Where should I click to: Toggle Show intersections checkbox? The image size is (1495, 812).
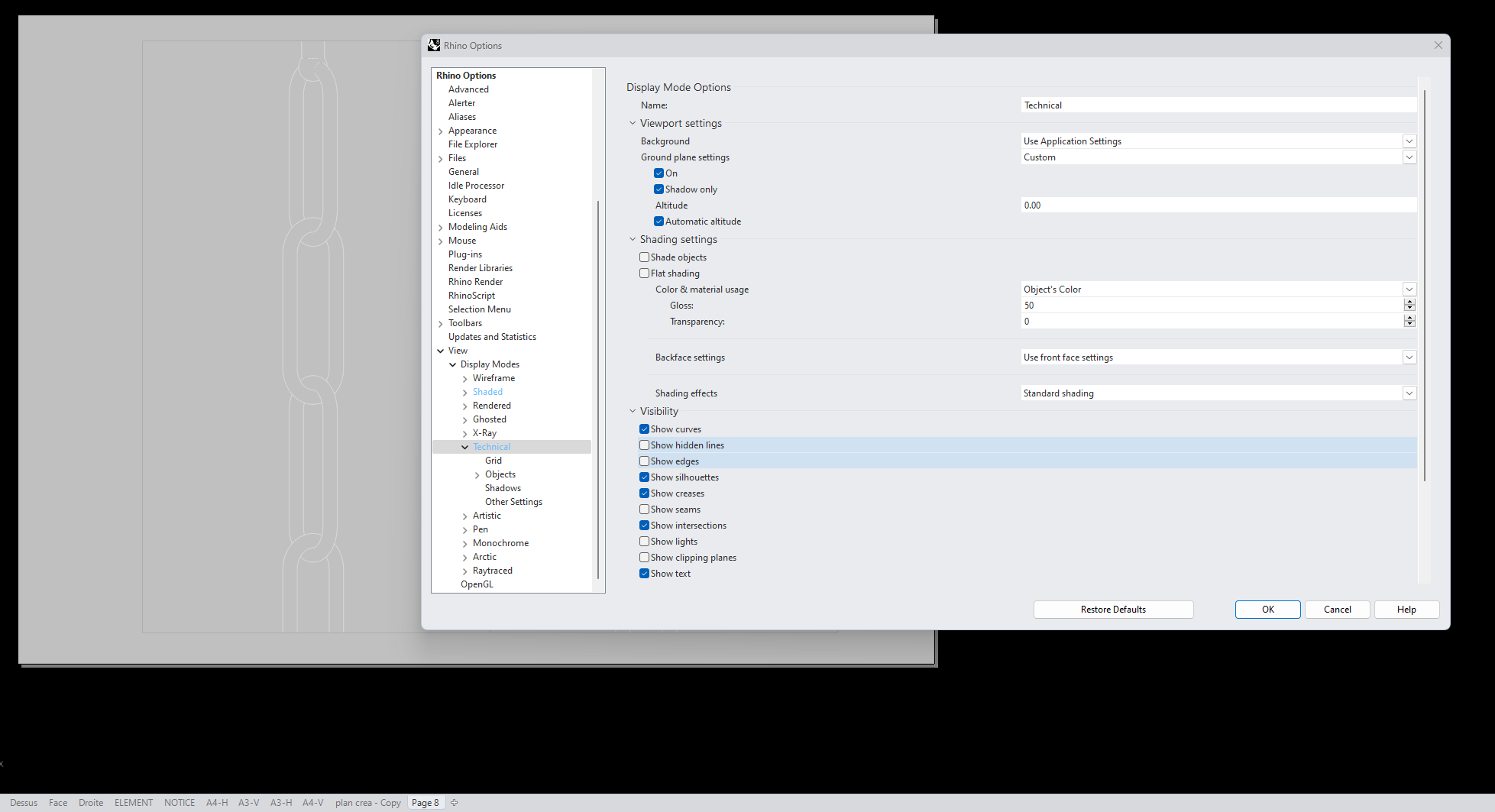644,526
